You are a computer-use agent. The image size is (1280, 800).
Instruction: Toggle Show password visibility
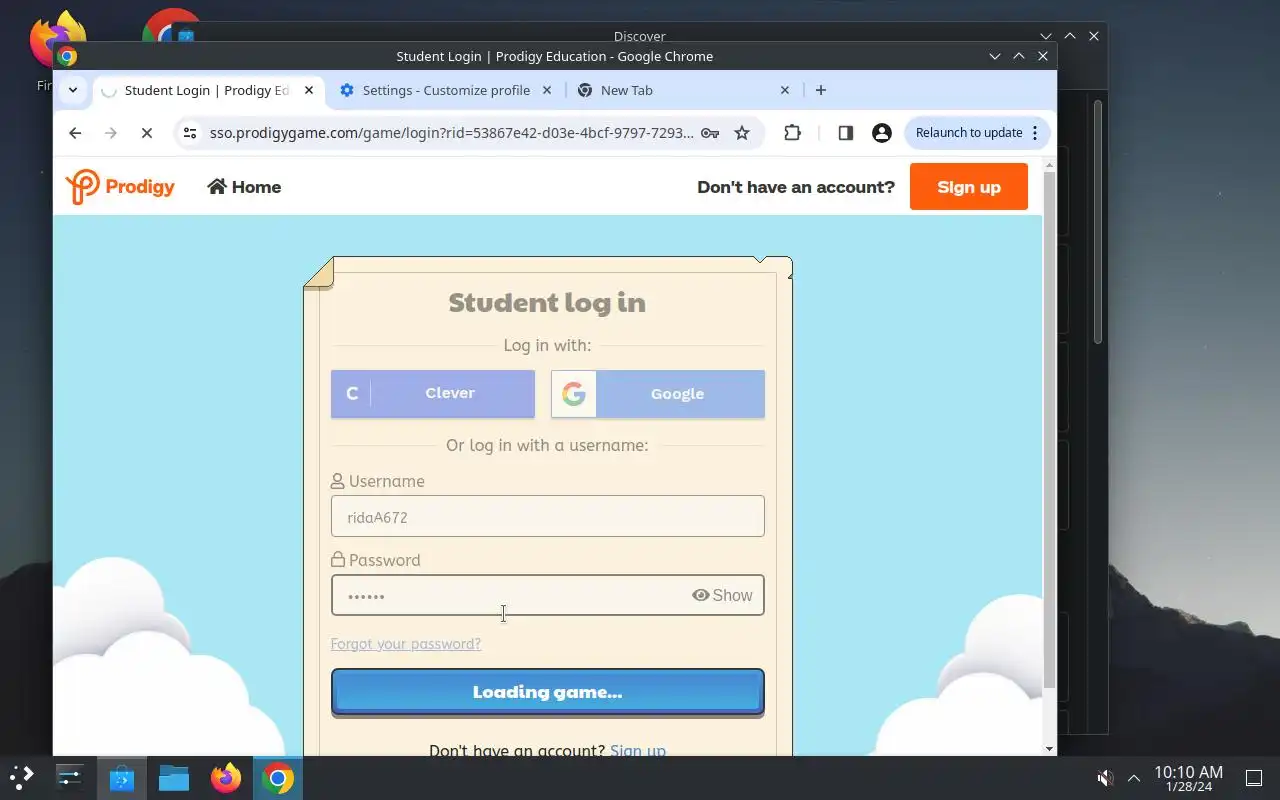(x=722, y=595)
